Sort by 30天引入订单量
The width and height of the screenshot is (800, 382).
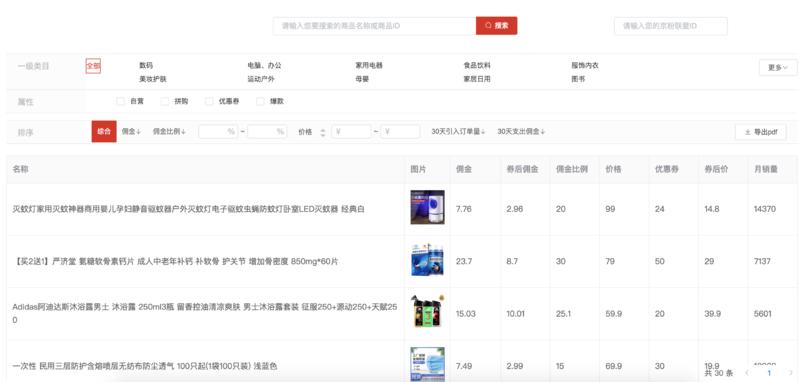pos(458,132)
